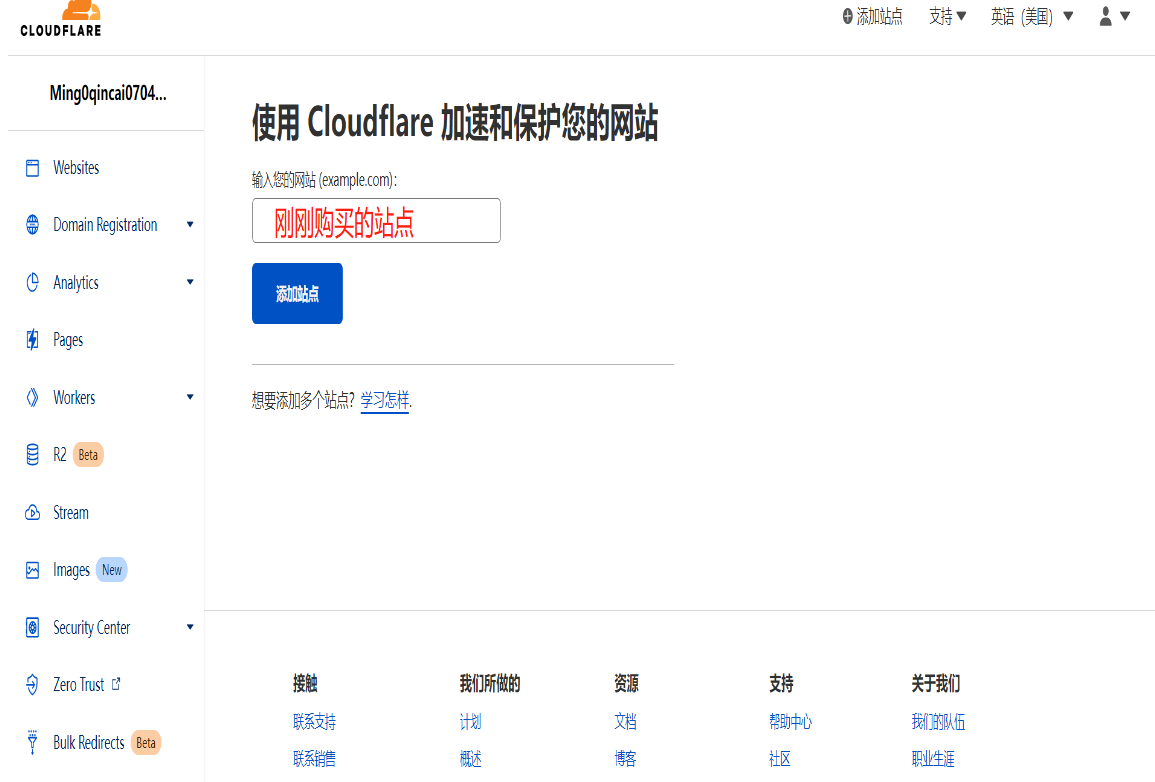Image resolution: width=1155 pixels, height=782 pixels.
Task: Click the Websites sidebar icon
Action: pyautogui.click(x=32, y=168)
